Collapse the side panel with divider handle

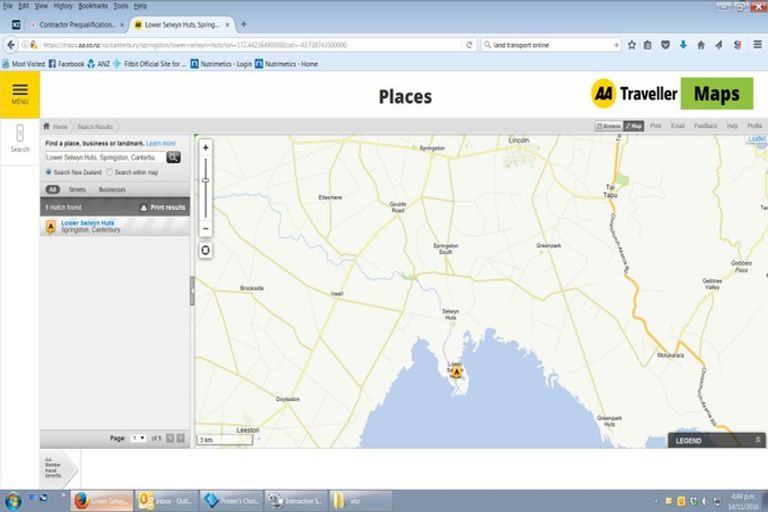192,290
